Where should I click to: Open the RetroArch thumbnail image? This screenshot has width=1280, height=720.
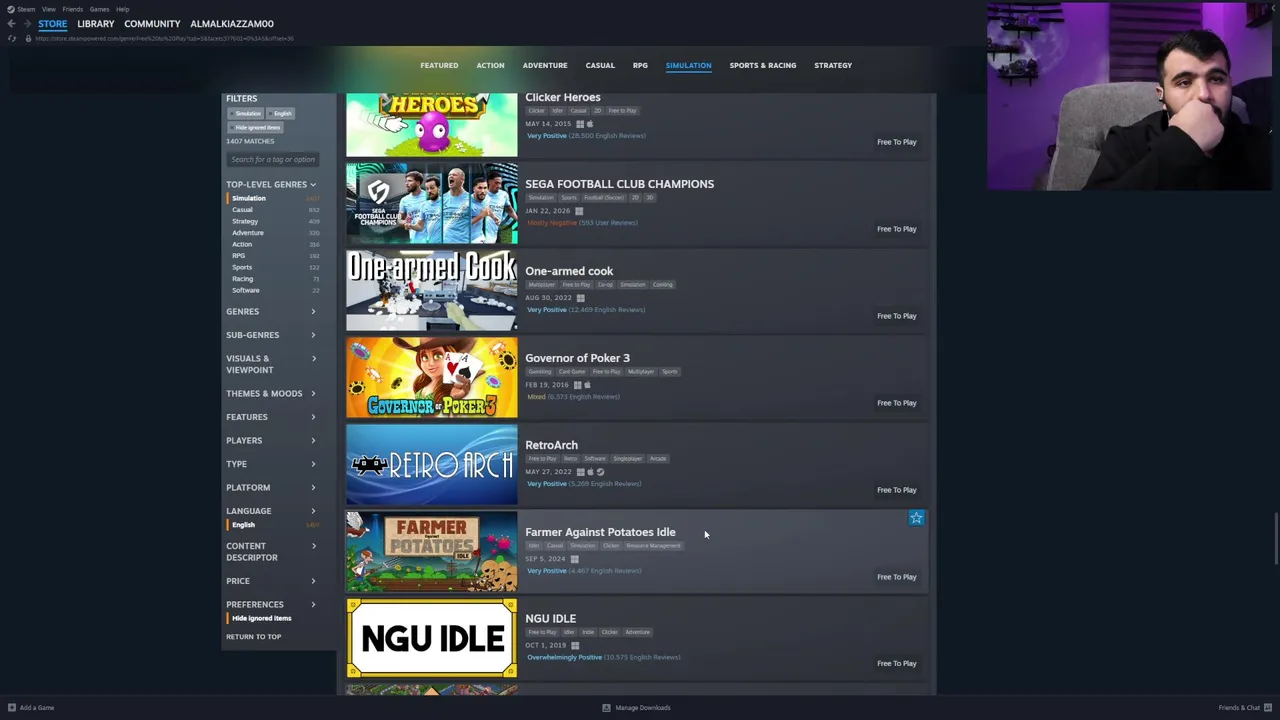(x=432, y=465)
